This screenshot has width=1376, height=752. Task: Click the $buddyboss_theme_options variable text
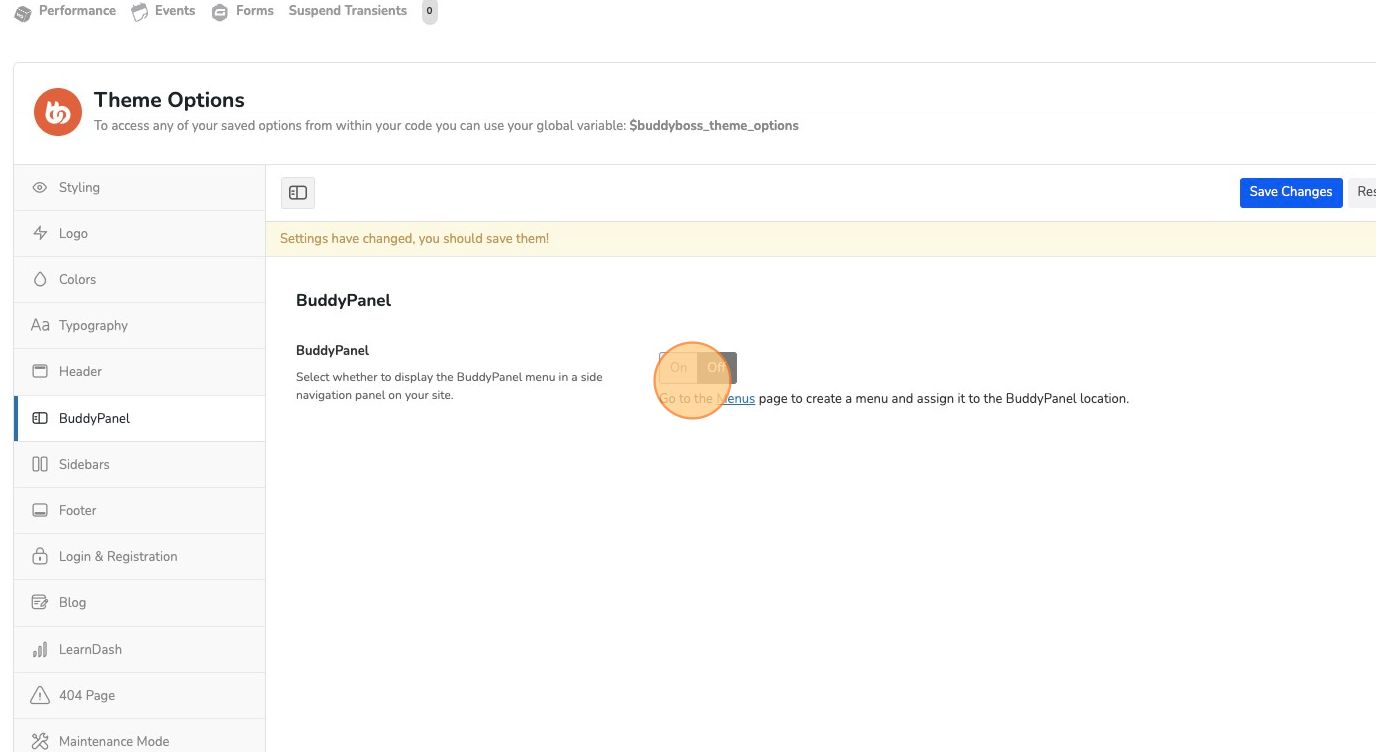[x=714, y=126]
